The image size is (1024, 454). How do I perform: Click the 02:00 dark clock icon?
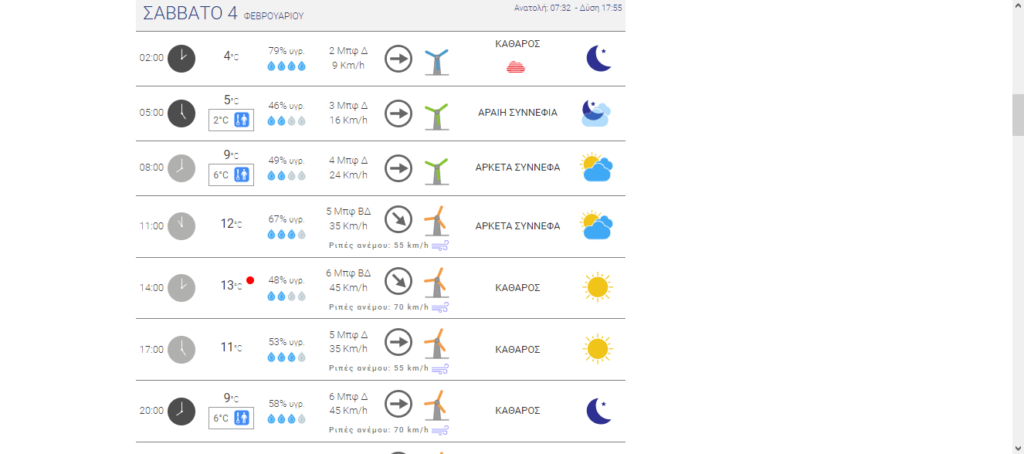(181, 58)
